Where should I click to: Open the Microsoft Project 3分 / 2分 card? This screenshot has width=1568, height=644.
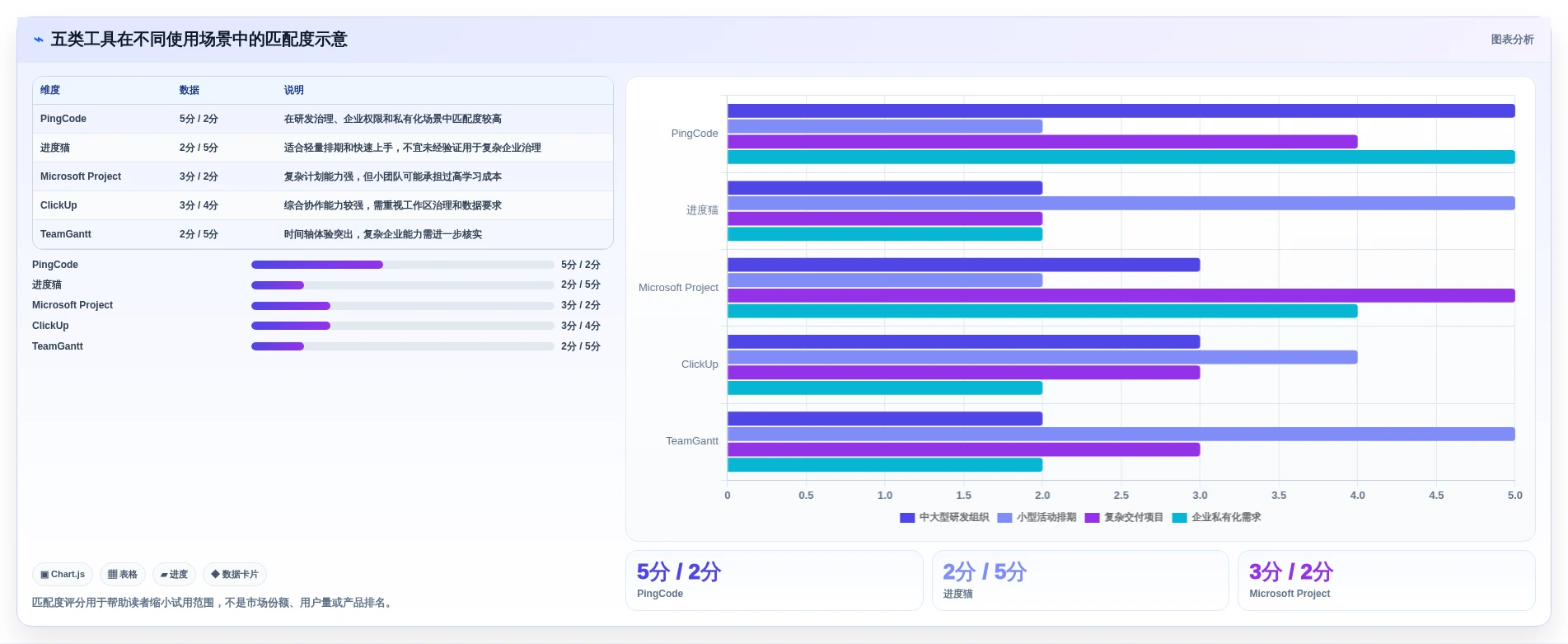pos(1387,581)
